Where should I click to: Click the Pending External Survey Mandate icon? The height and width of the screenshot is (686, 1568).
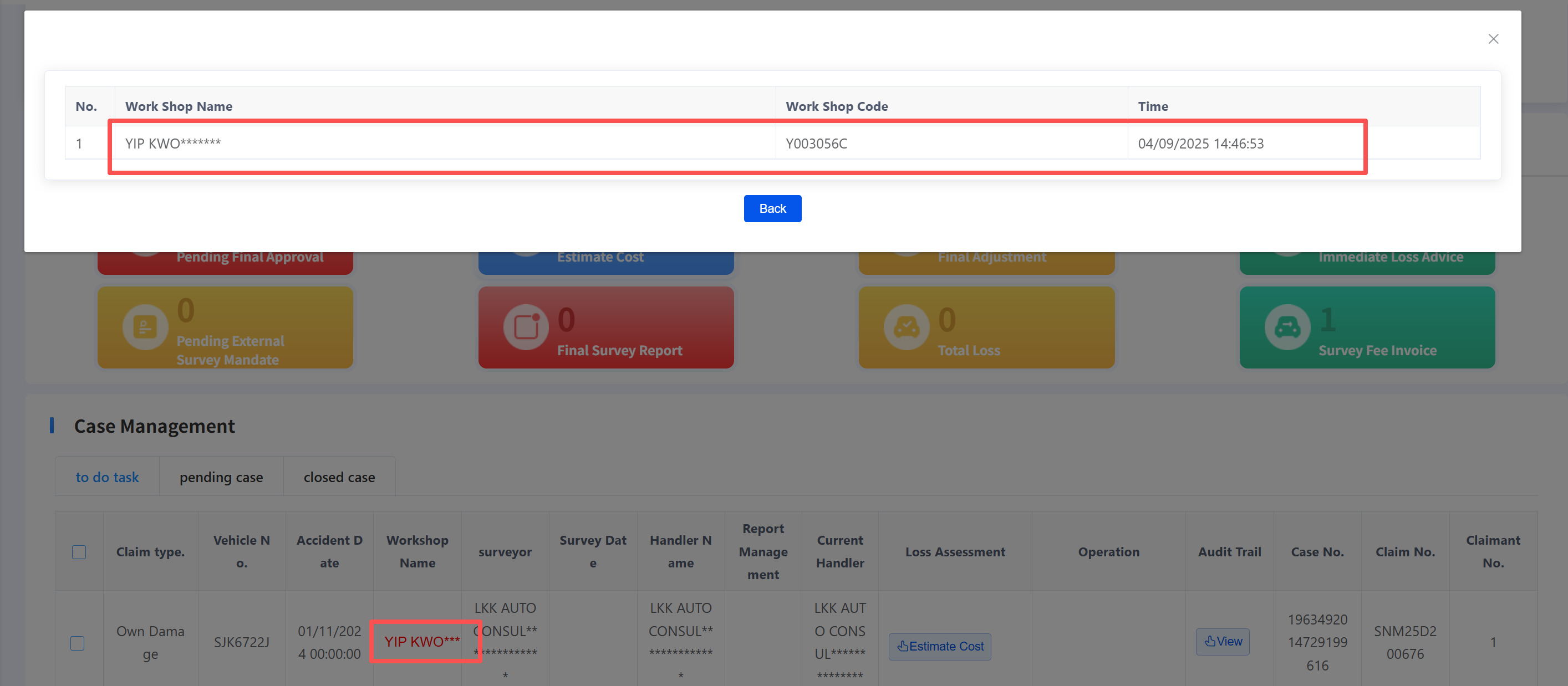tap(145, 327)
